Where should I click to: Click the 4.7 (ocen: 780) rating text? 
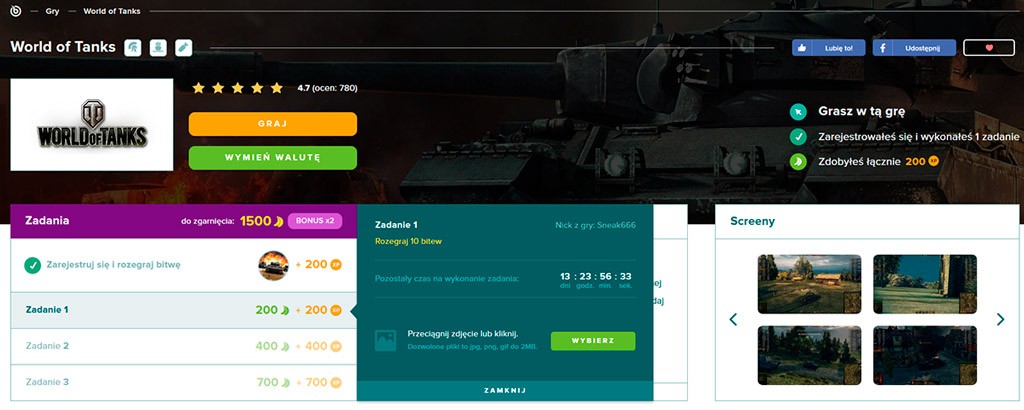(x=327, y=88)
